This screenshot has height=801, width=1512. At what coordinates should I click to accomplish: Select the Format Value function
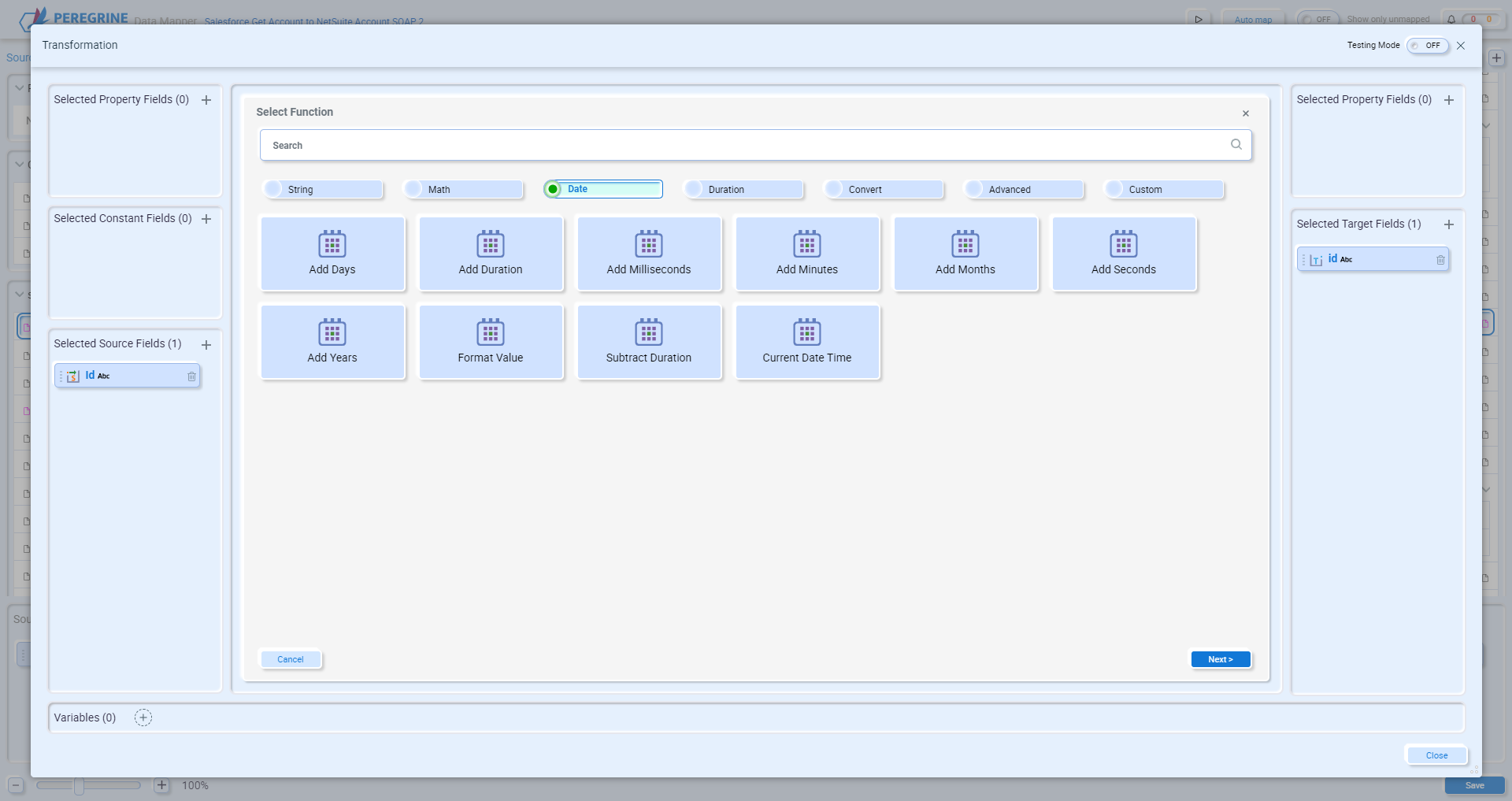[491, 342]
